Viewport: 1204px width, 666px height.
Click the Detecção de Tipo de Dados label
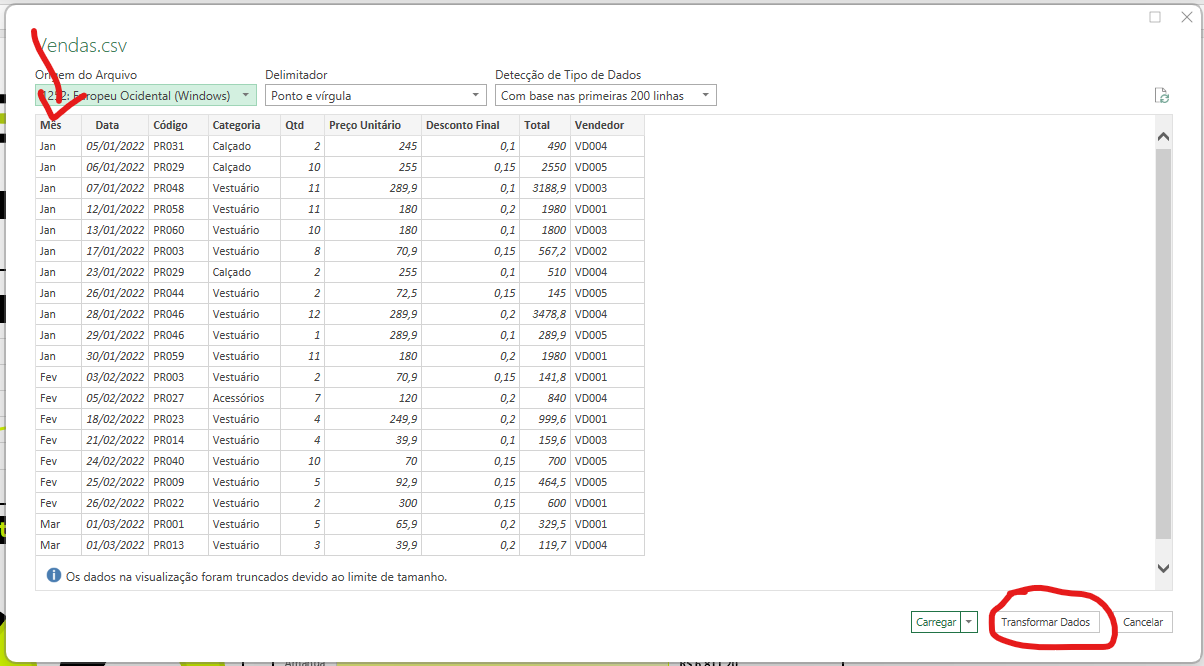(568, 75)
